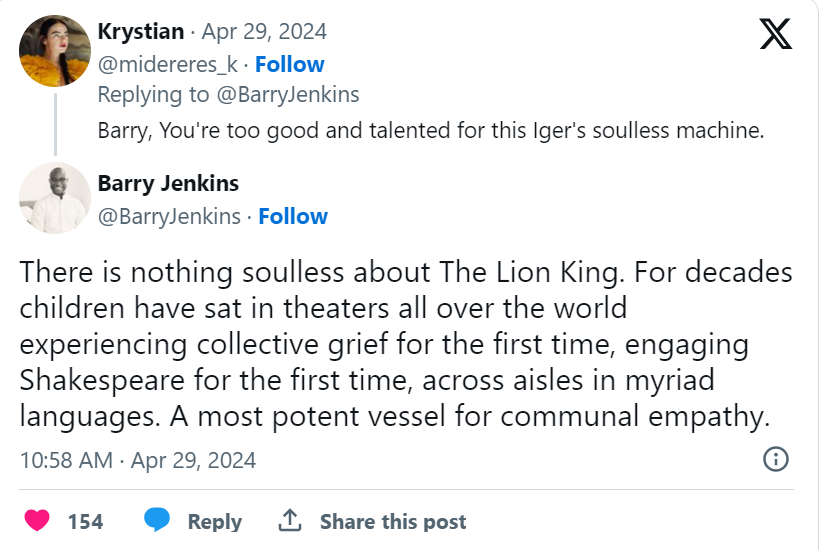Click the X logo icon

(775, 34)
